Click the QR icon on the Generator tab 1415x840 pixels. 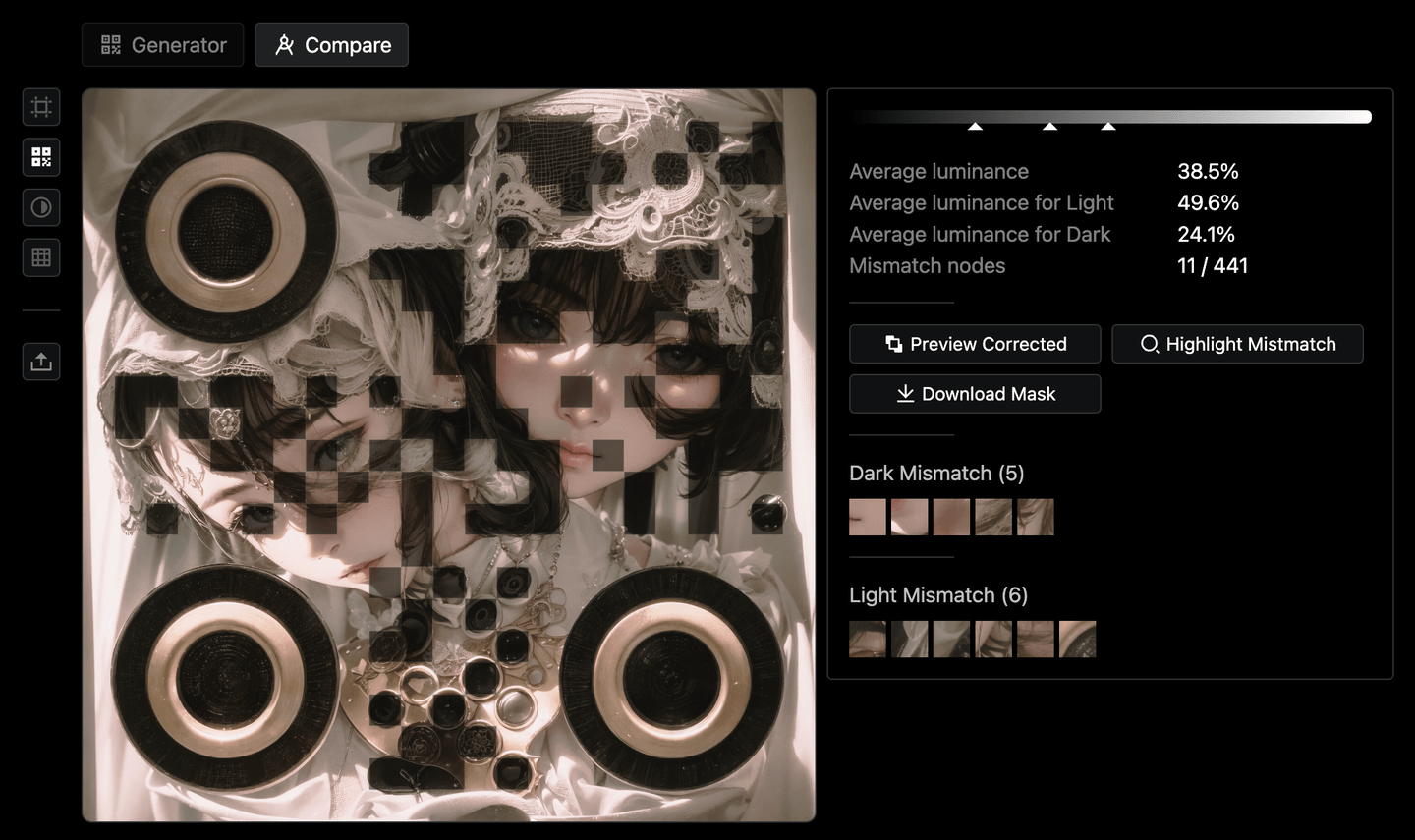(110, 43)
